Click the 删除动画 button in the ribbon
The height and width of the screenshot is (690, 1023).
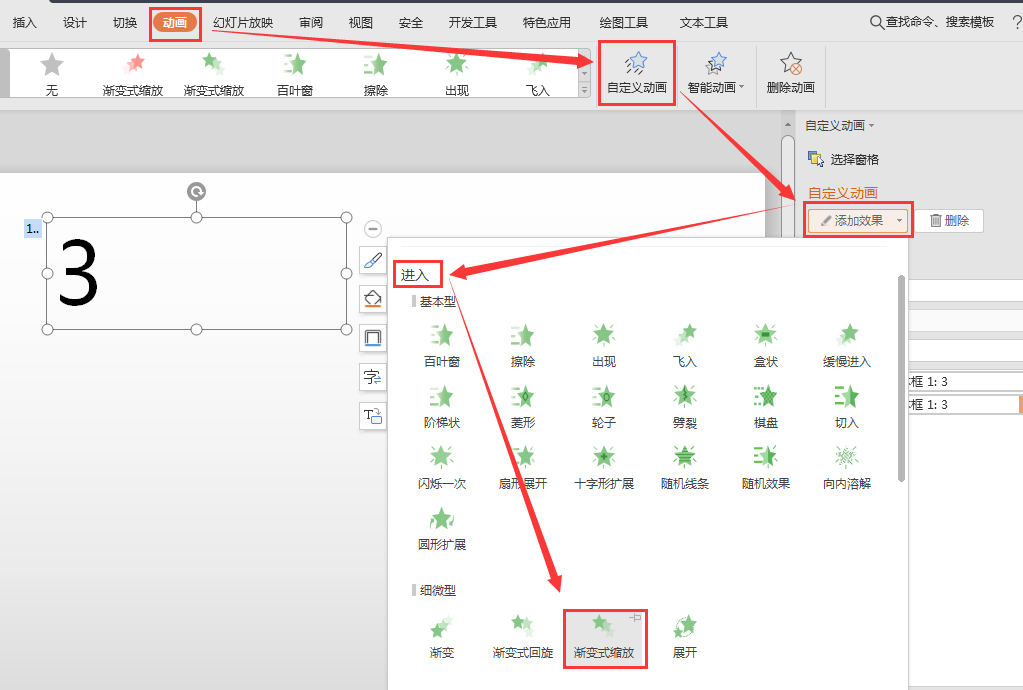(x=790, y=73)
